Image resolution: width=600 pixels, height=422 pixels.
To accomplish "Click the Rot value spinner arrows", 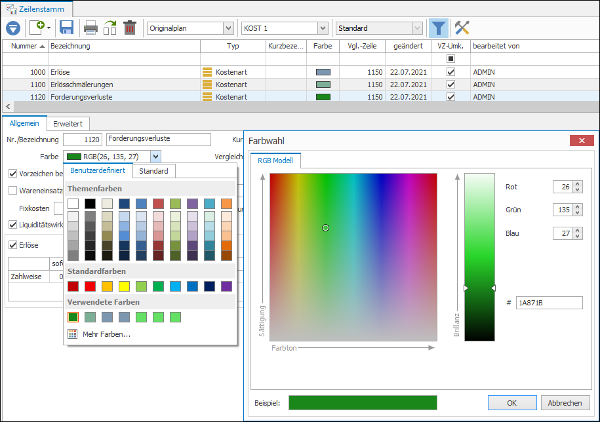I will click(577, 187).
